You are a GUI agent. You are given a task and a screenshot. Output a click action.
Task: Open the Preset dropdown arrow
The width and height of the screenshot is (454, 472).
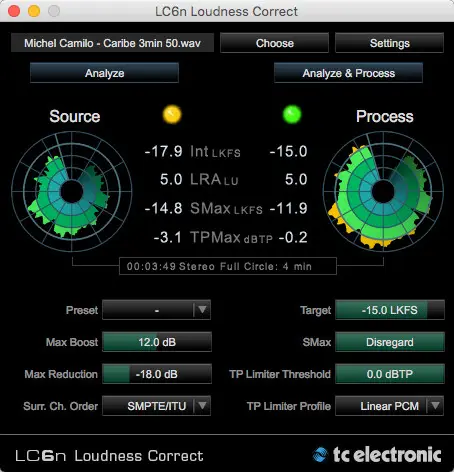[x=202, y=310]
